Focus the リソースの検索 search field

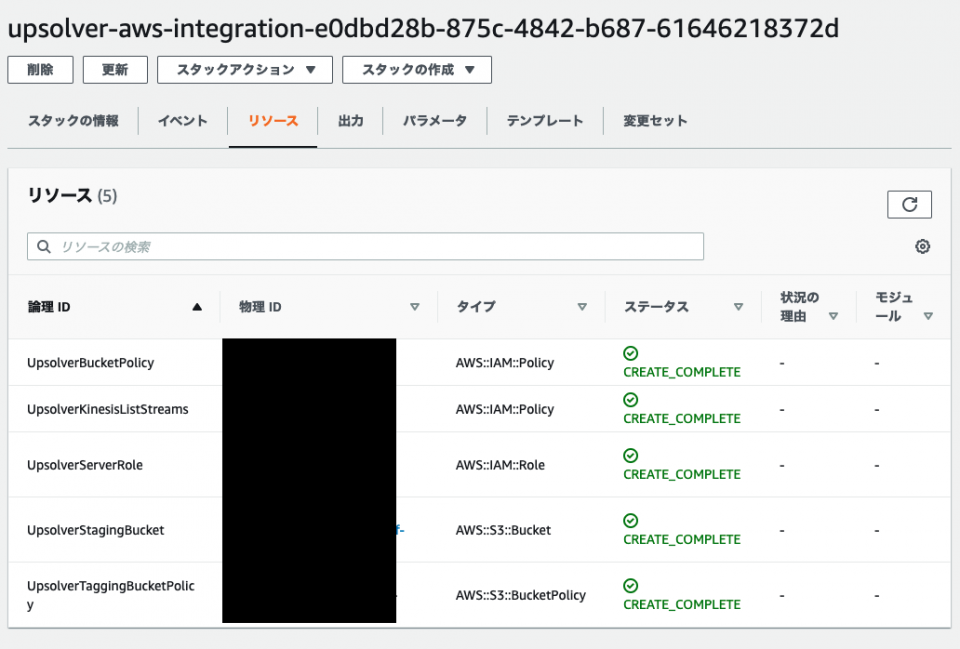[366, 246]
